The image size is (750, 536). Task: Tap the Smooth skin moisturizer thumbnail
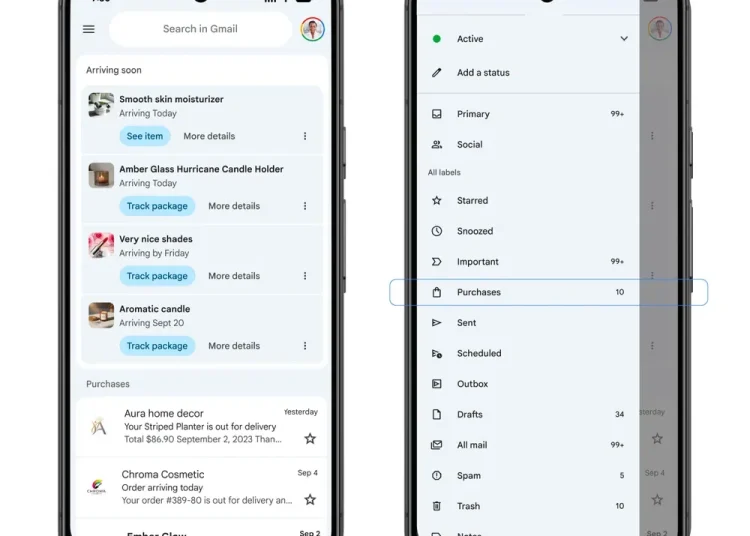[101, 105]
